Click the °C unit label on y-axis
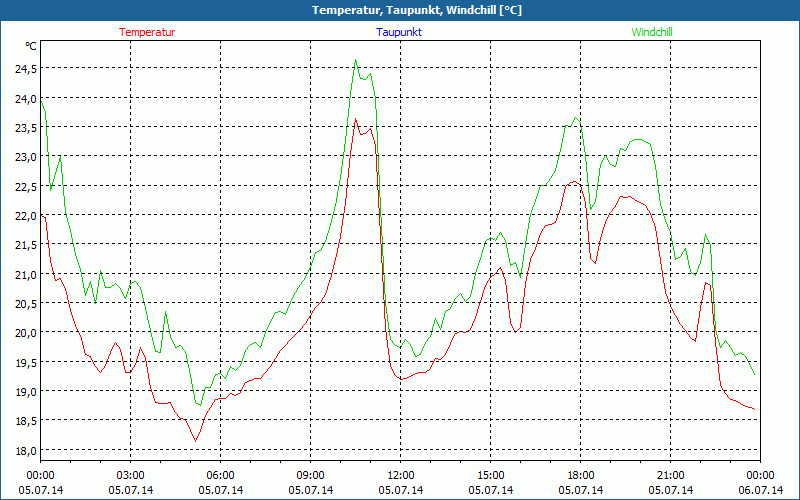800x500 pixels. [x=31, y=46]
